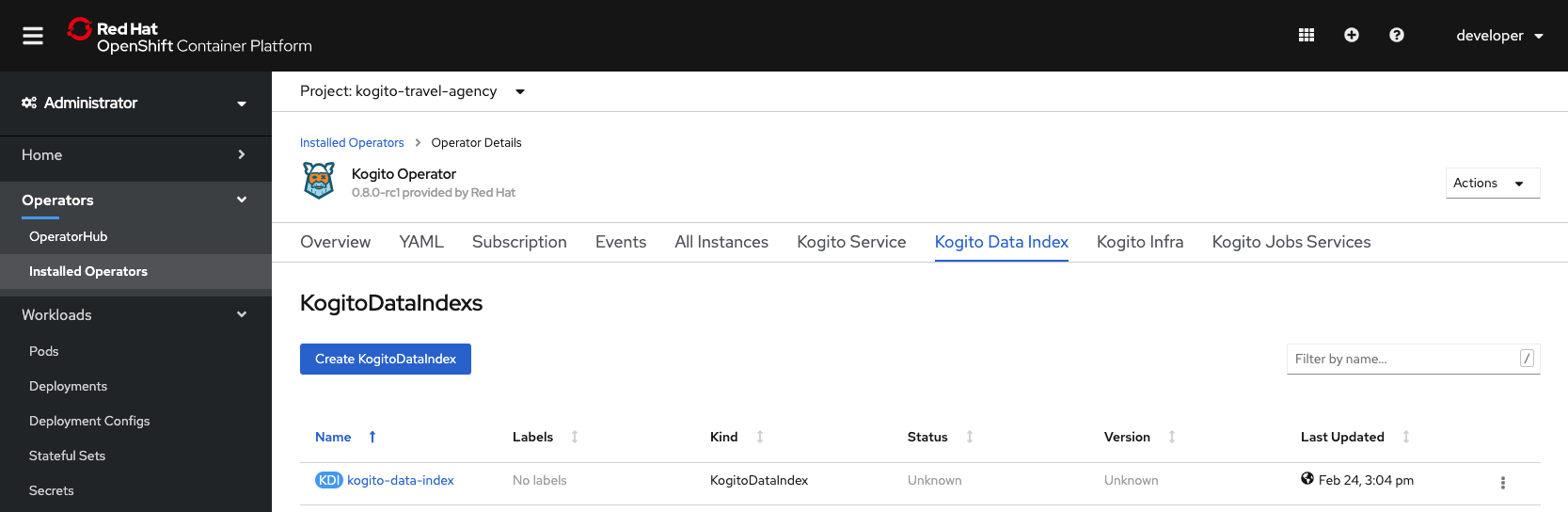Switch to the Kogito Infra tab
Image resolution: width=1568 pixels, height=512 pixels.
tap(1140, 242)
